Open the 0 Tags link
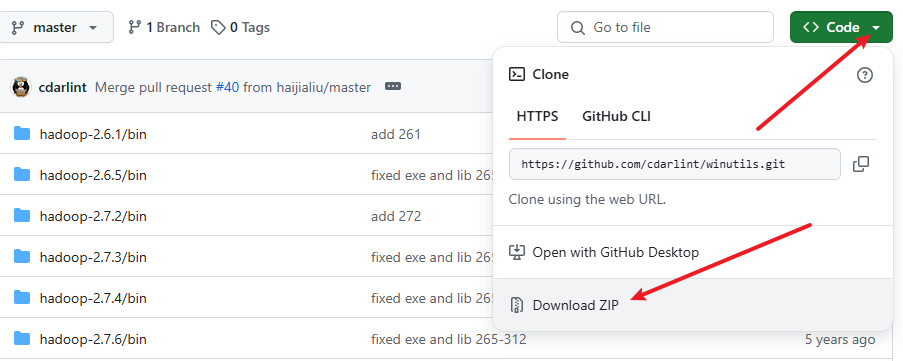Viewport: 903px width, 361px height. (240, 27)
